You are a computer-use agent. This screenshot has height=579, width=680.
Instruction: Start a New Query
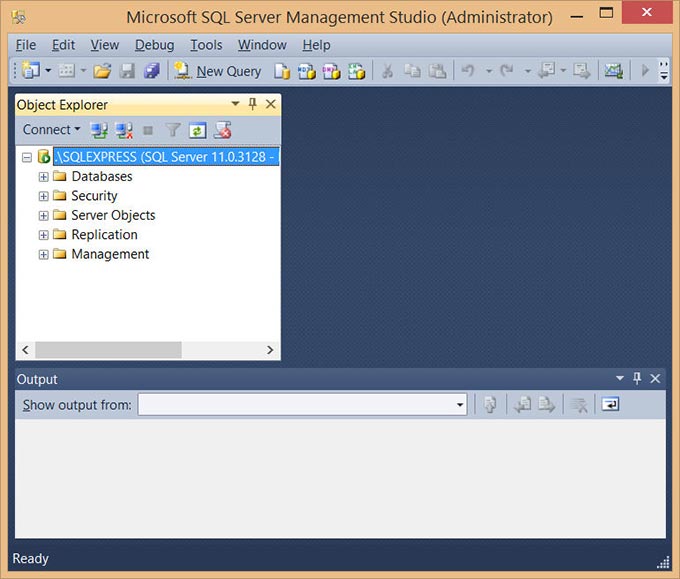click(218, 71)
